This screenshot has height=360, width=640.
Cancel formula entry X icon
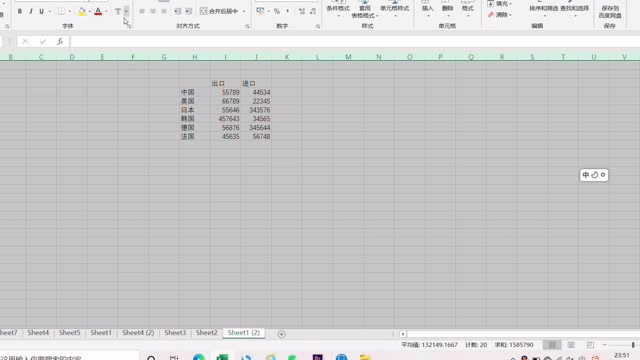point(25,42)
